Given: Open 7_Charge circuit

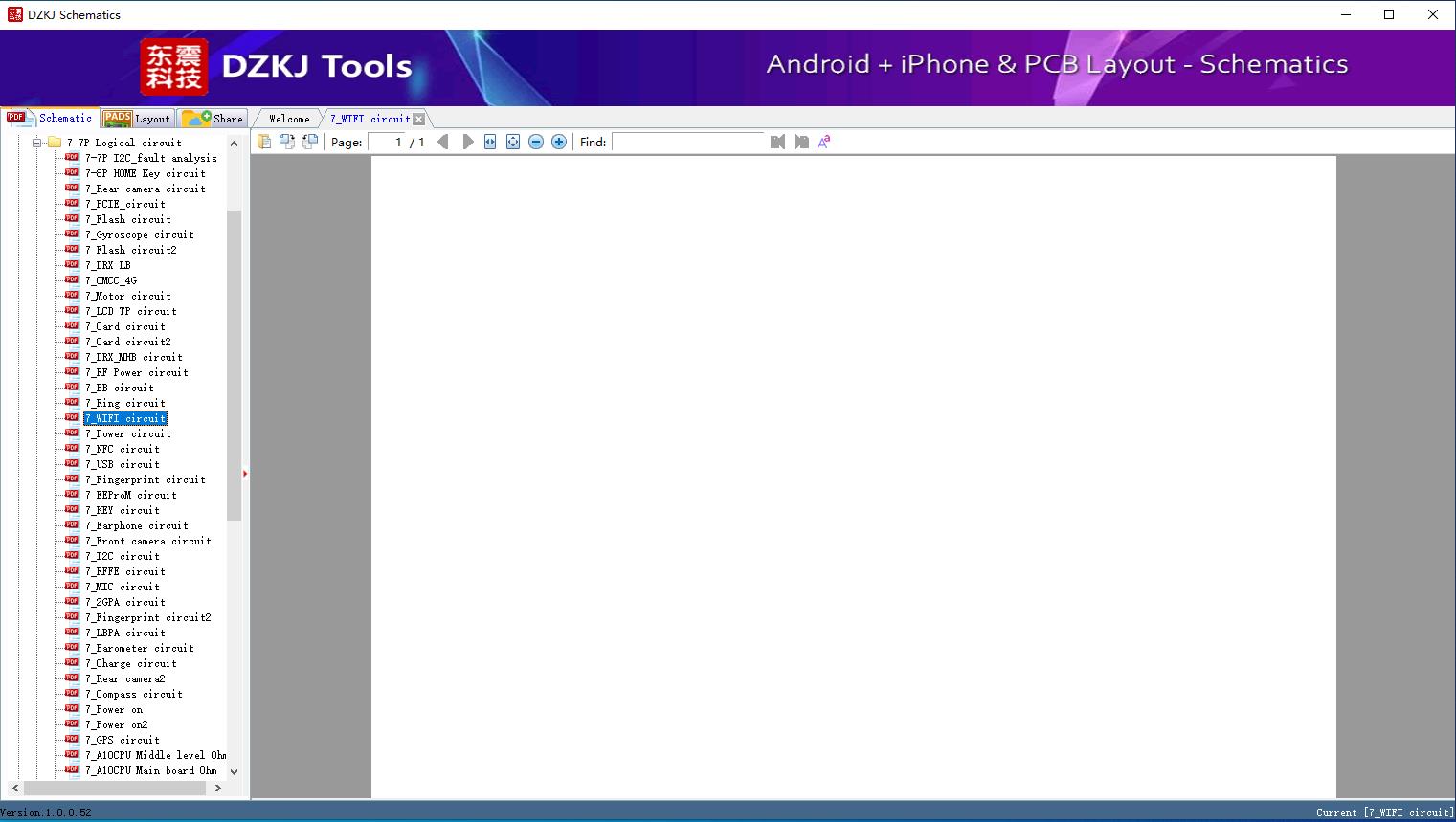Looking at the screenshot, I should coord(131,663).
